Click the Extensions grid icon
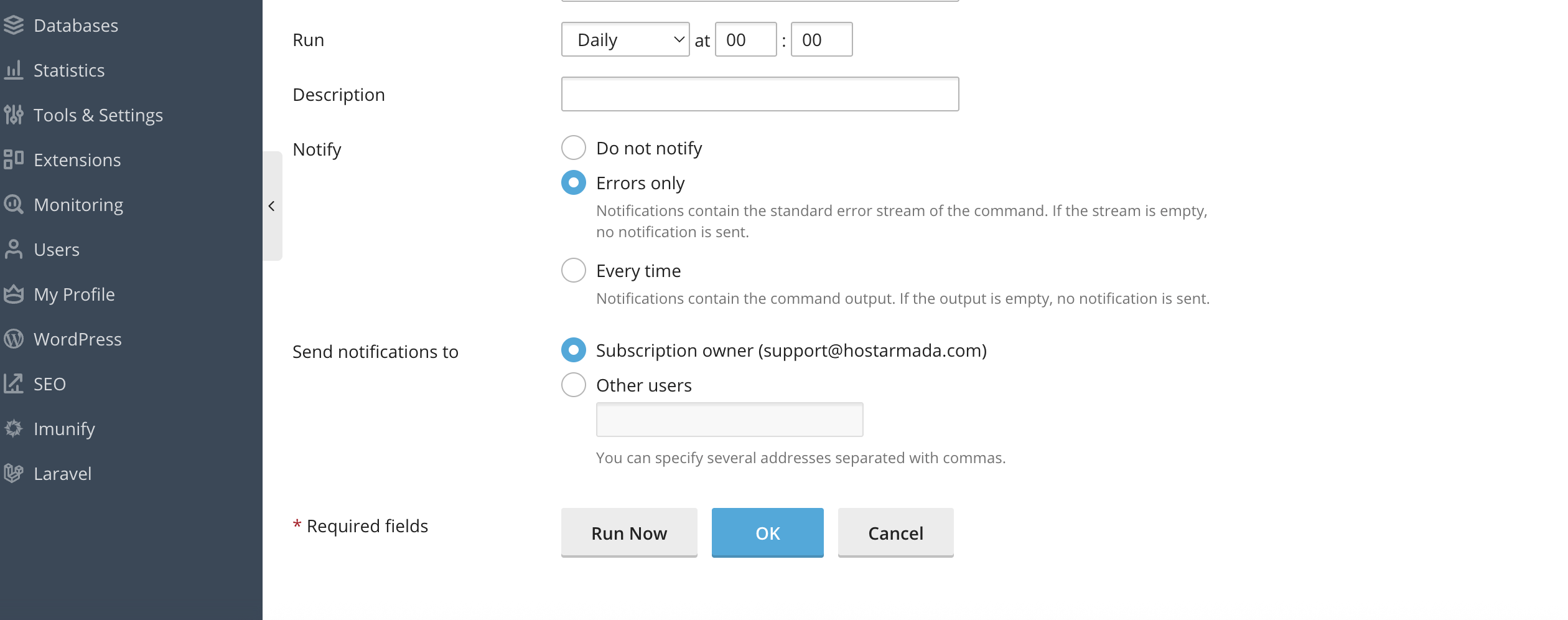 [13, 160]
